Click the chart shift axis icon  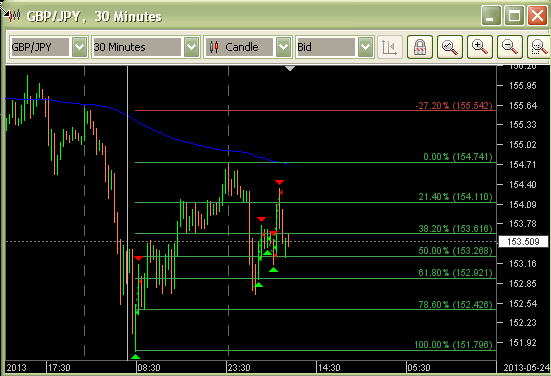tap(390, 47)
